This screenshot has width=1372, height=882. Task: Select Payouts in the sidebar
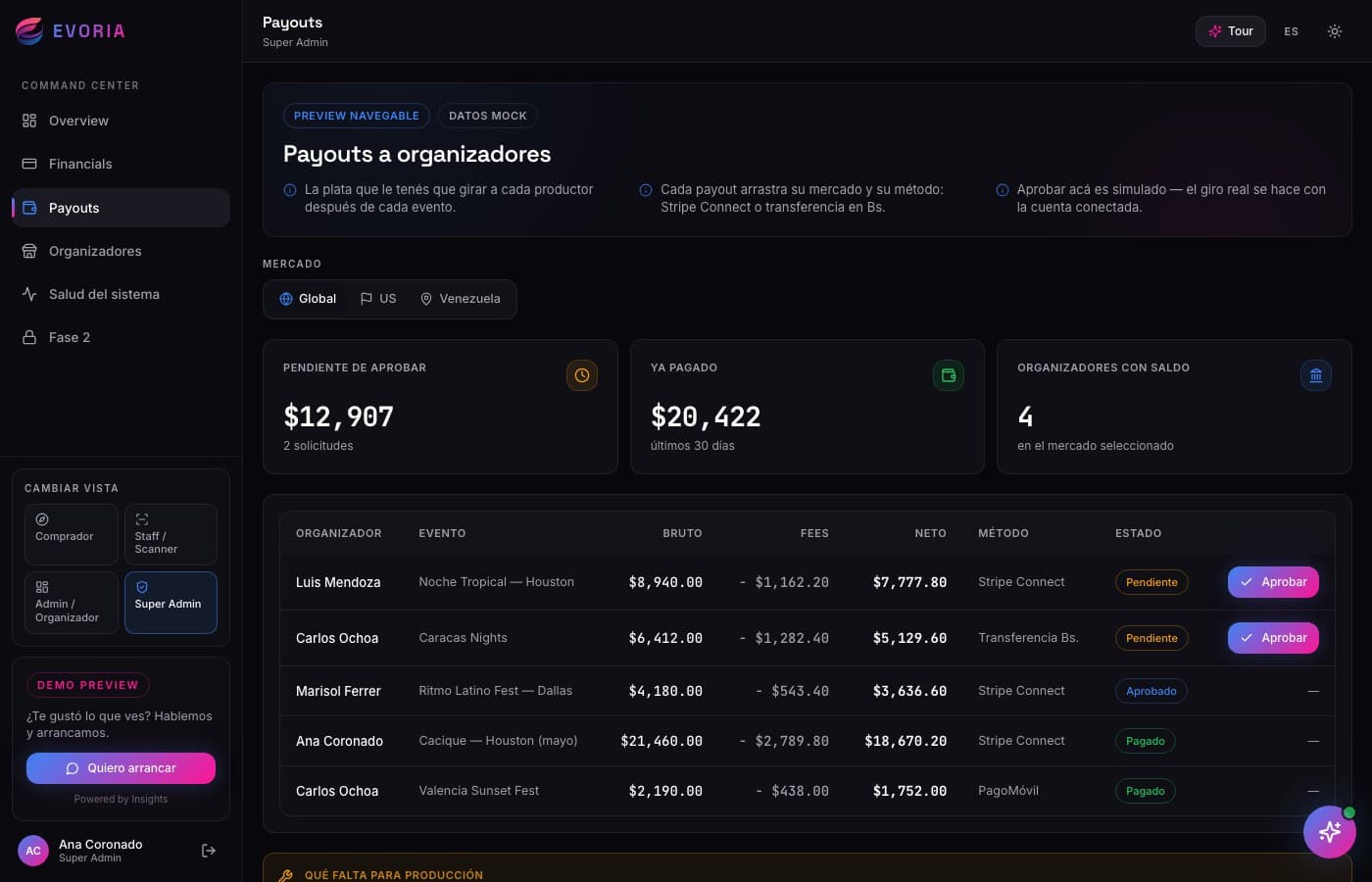(121, 208)
